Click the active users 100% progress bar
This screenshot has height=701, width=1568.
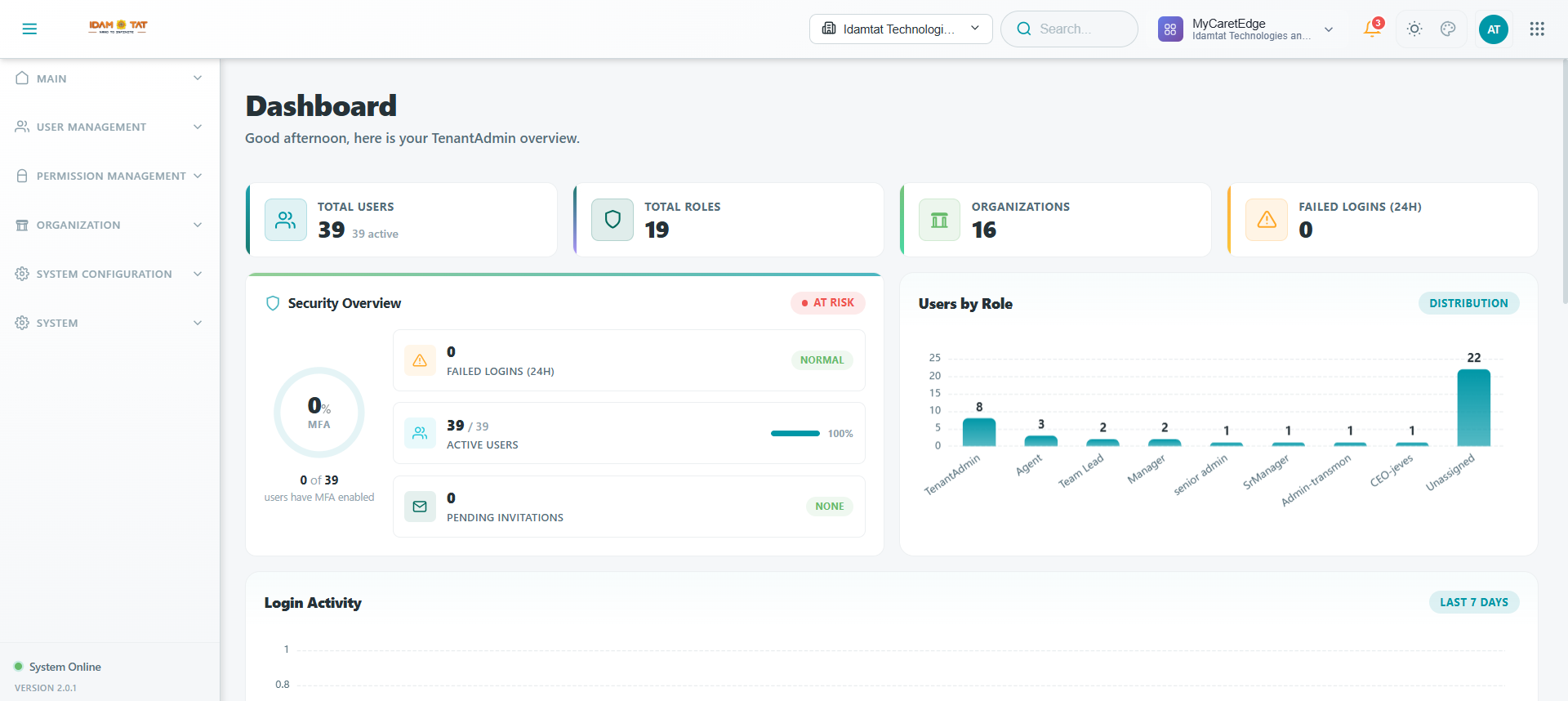click(x=795, y=433)
